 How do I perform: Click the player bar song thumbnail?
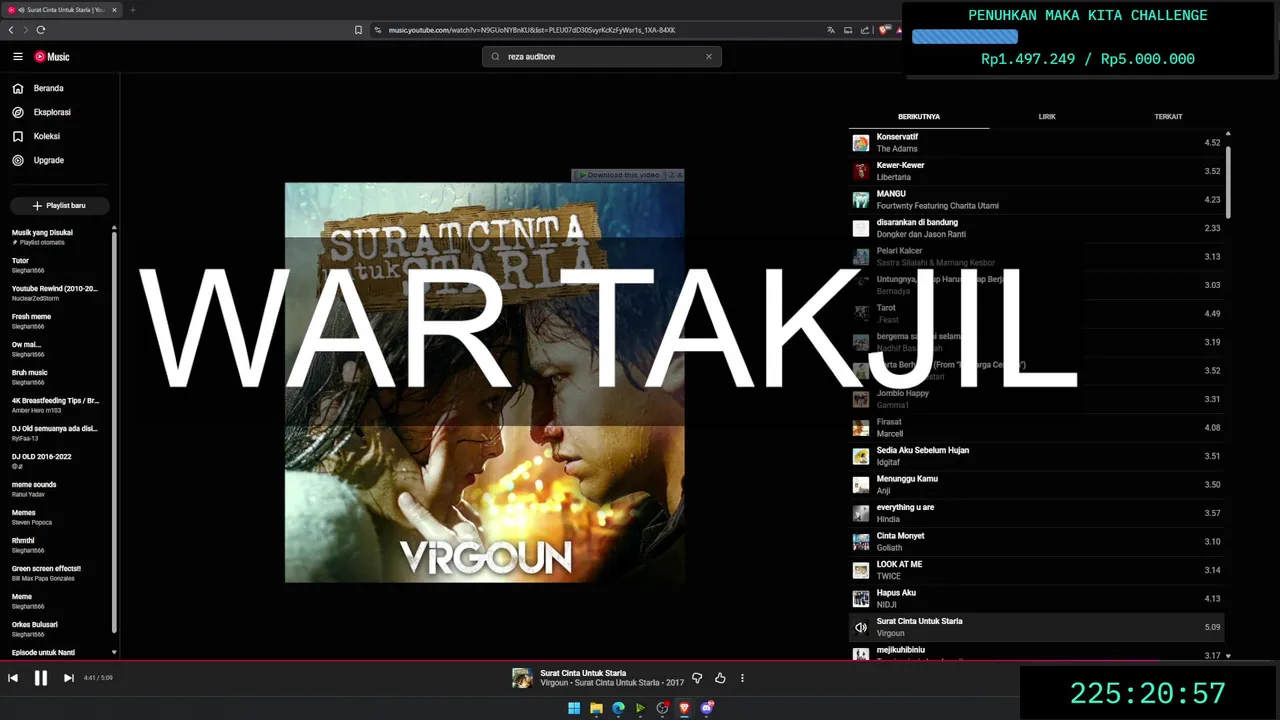[522, 678]
